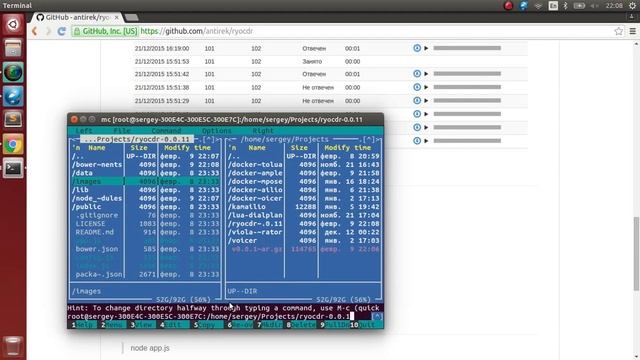
Task: Sort left panel by Modify time column
Action: pos(187,148)
